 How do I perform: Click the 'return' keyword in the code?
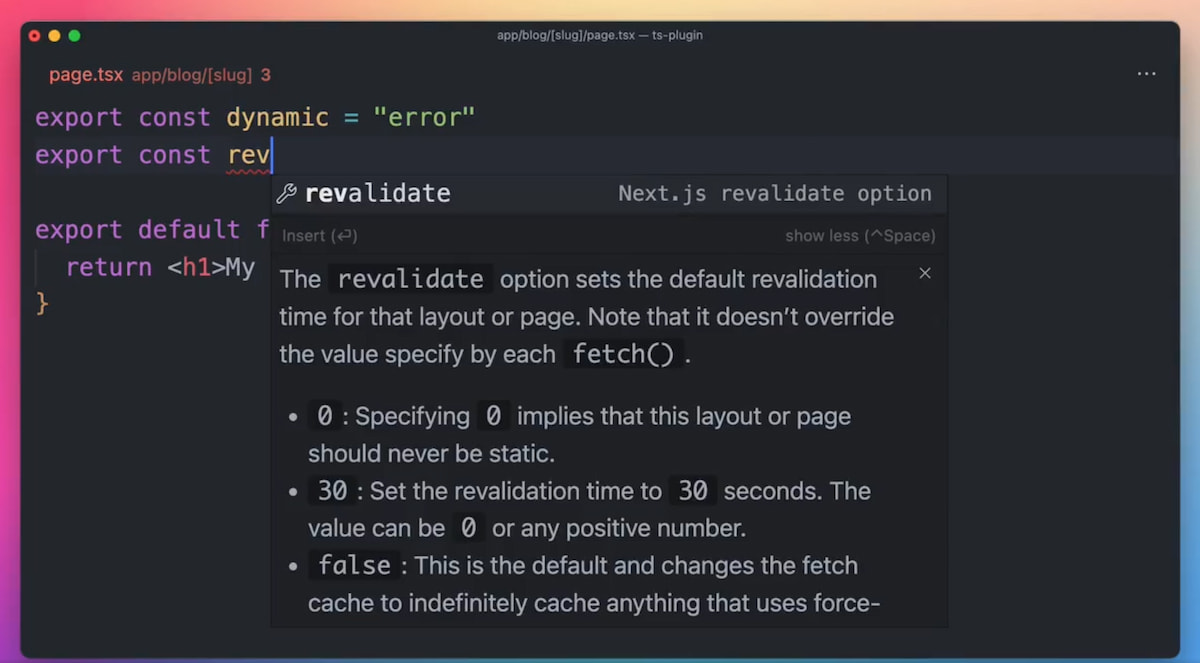(x=109, y=268)
